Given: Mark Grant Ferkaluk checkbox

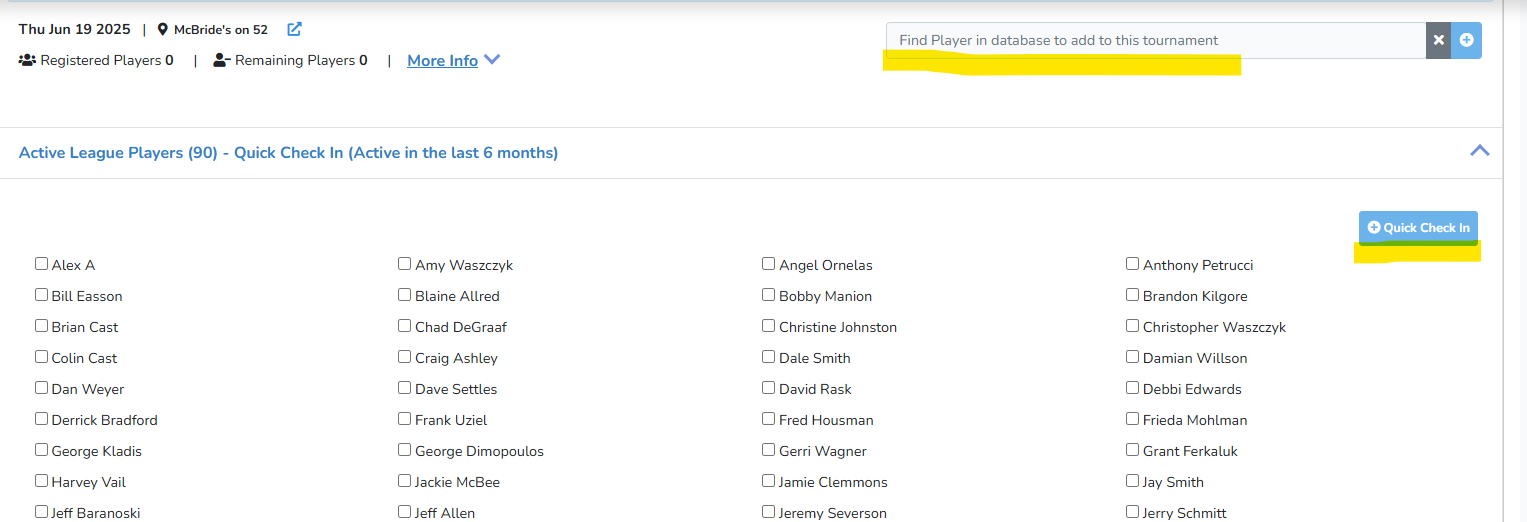Looking at the screenshot, I should click(x=1132, y=450).
